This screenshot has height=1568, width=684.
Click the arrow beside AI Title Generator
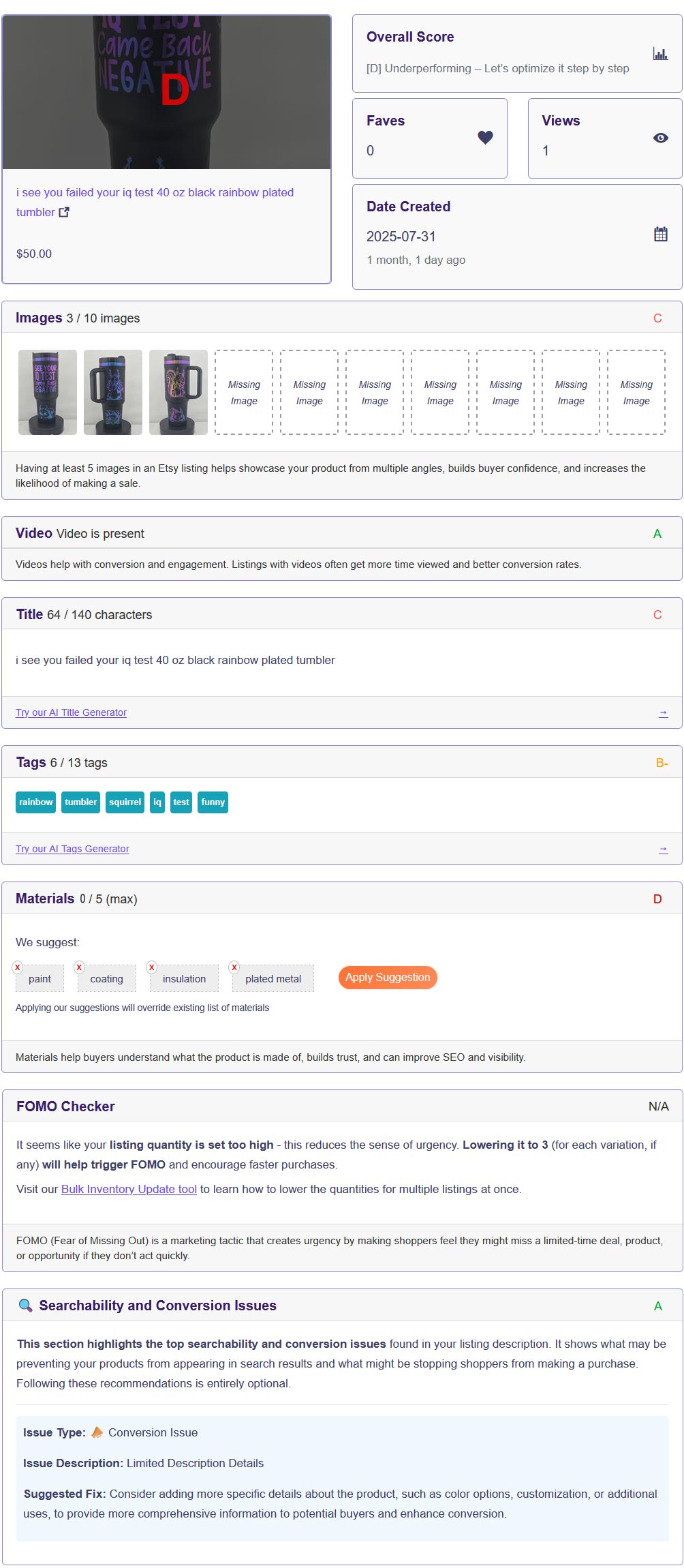click(663, 712)
